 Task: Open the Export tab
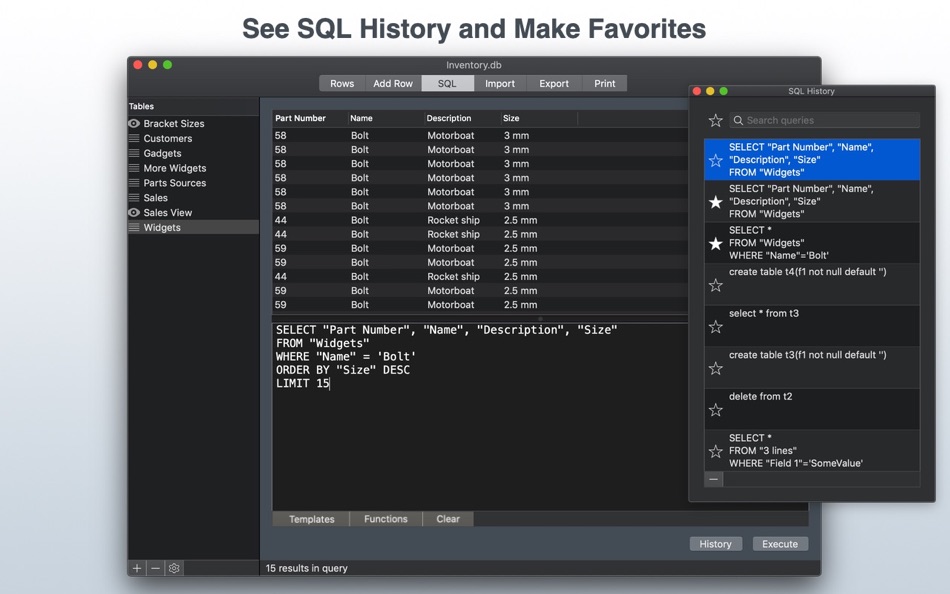tap(554, 84)
